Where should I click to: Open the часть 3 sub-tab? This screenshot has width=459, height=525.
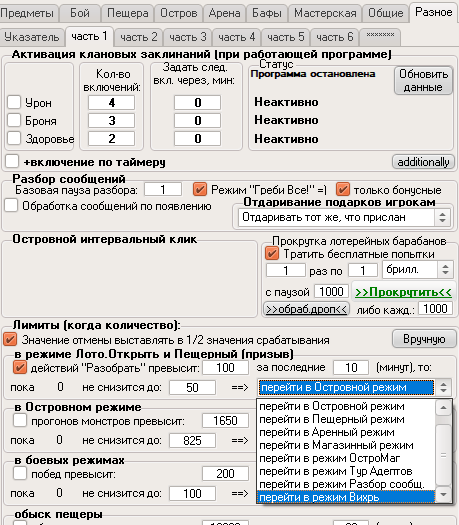pyautogui.click(x=188, y=37)
